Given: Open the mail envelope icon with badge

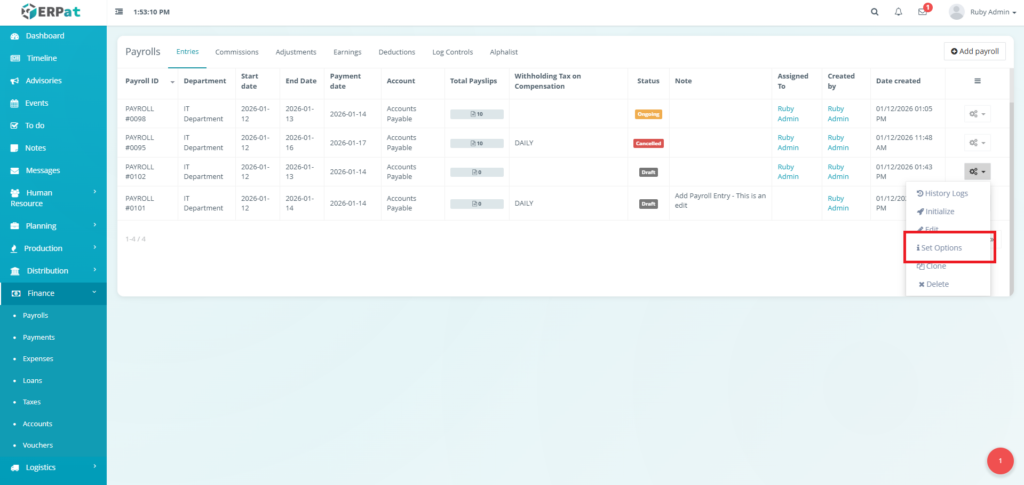Looking at the screenshot, I should (x=922, y=12).
